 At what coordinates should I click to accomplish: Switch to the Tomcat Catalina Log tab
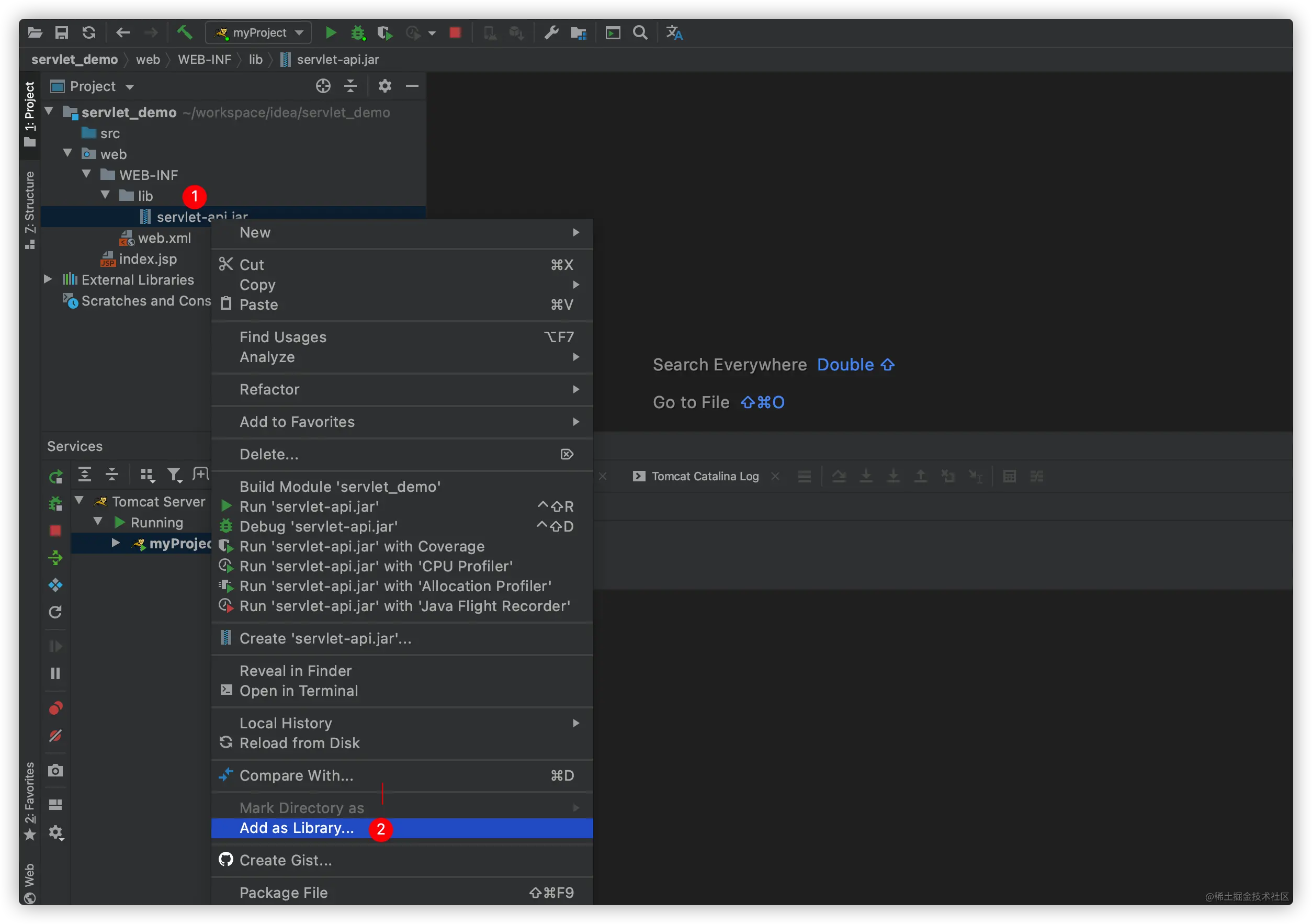point(705,476)
